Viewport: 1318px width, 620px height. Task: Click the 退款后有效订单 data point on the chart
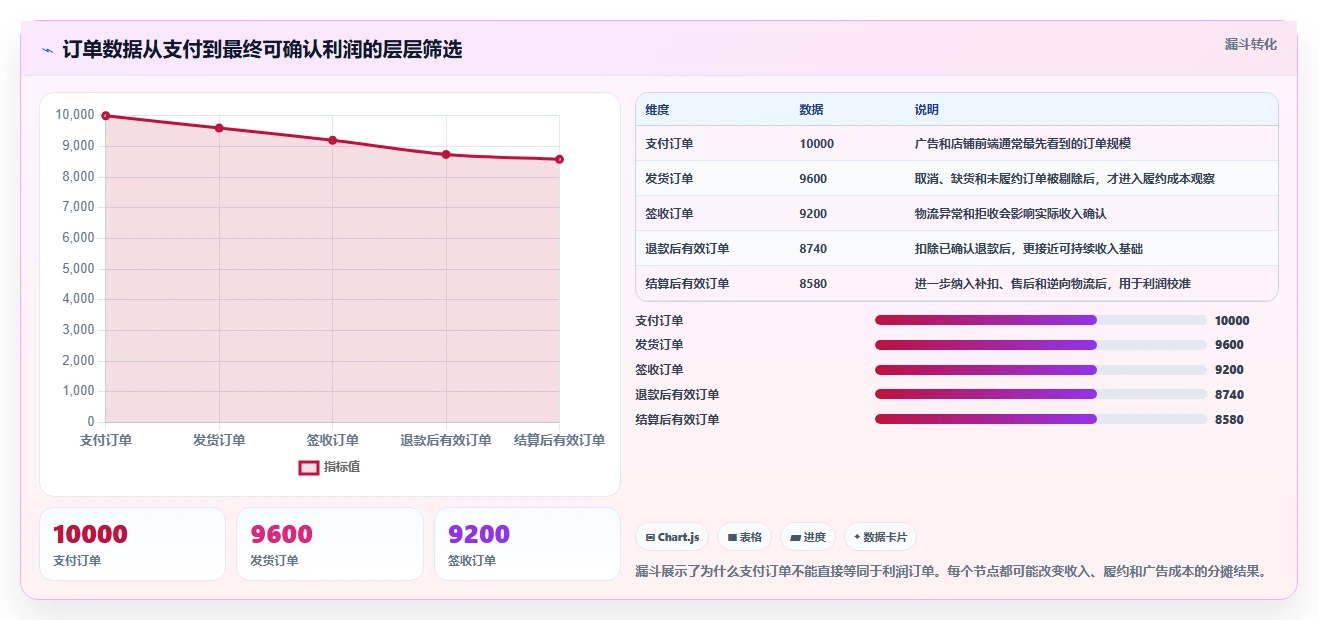[x=446, y=154]
